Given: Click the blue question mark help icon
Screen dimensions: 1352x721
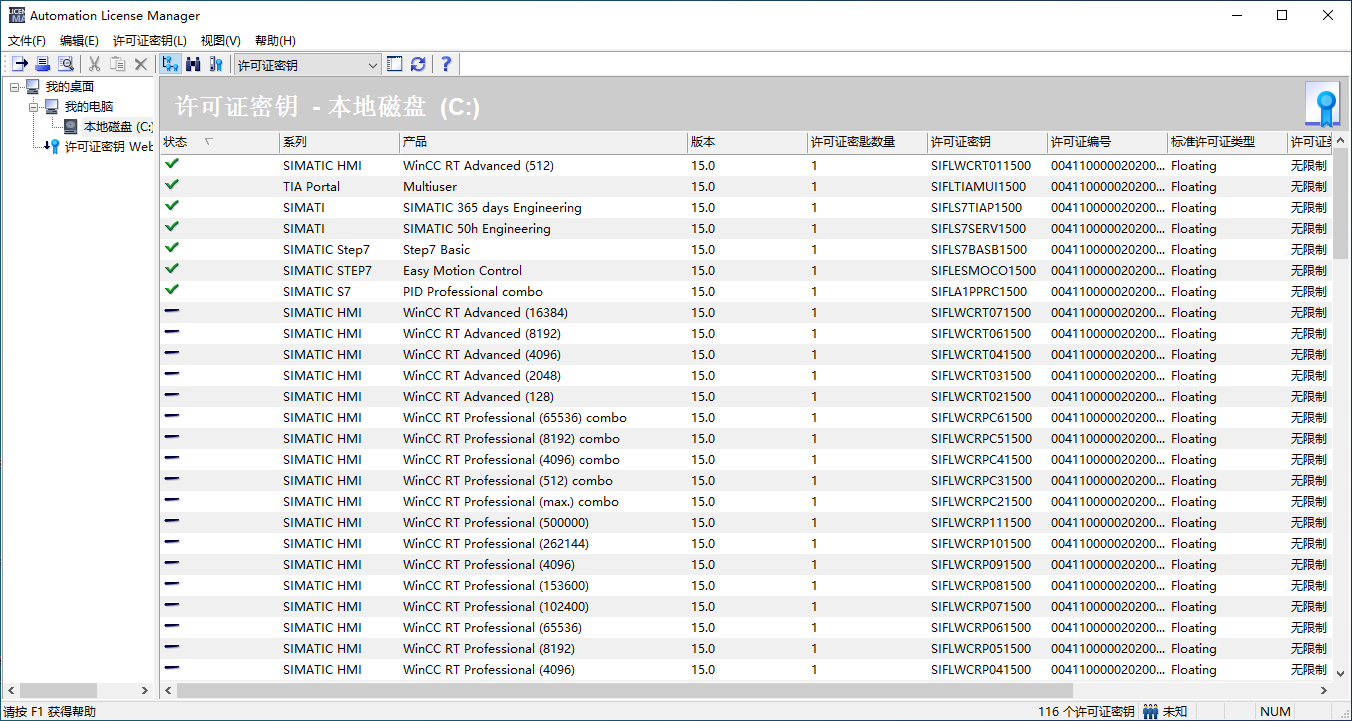Looking at the screenshot, I should click(x=446, y=64).
